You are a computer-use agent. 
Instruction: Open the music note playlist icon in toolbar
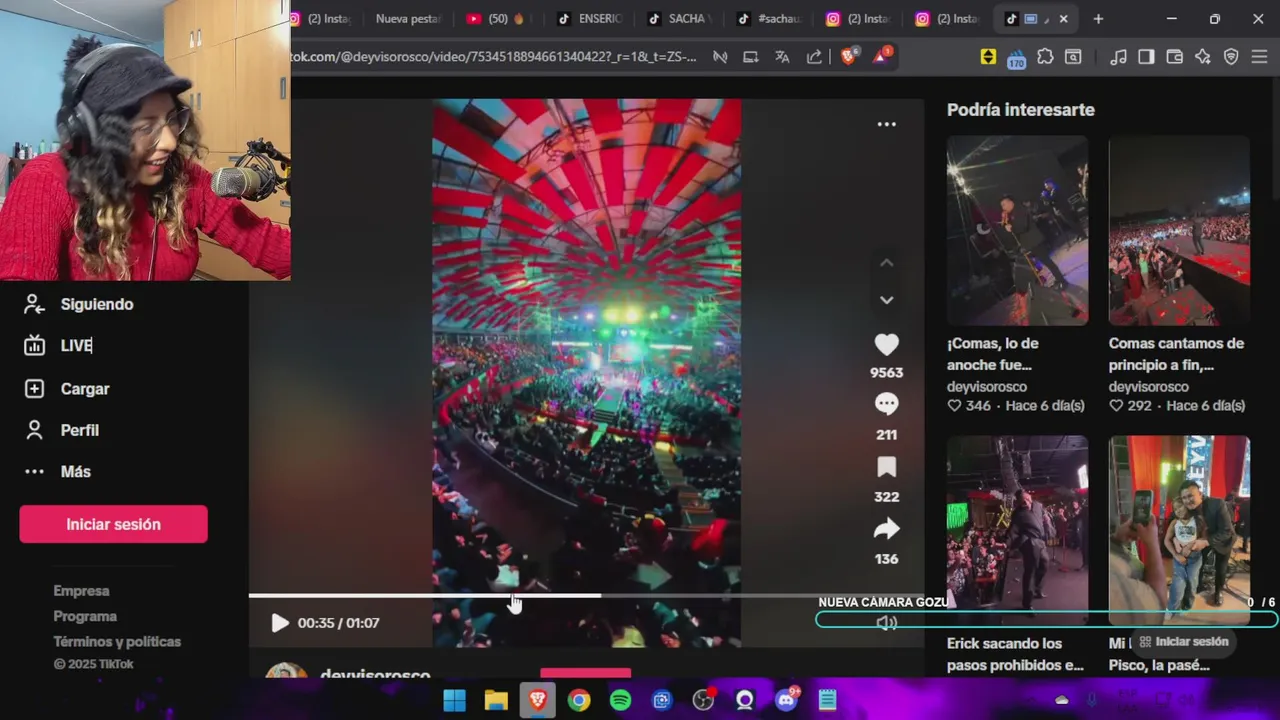[1118, 57]
